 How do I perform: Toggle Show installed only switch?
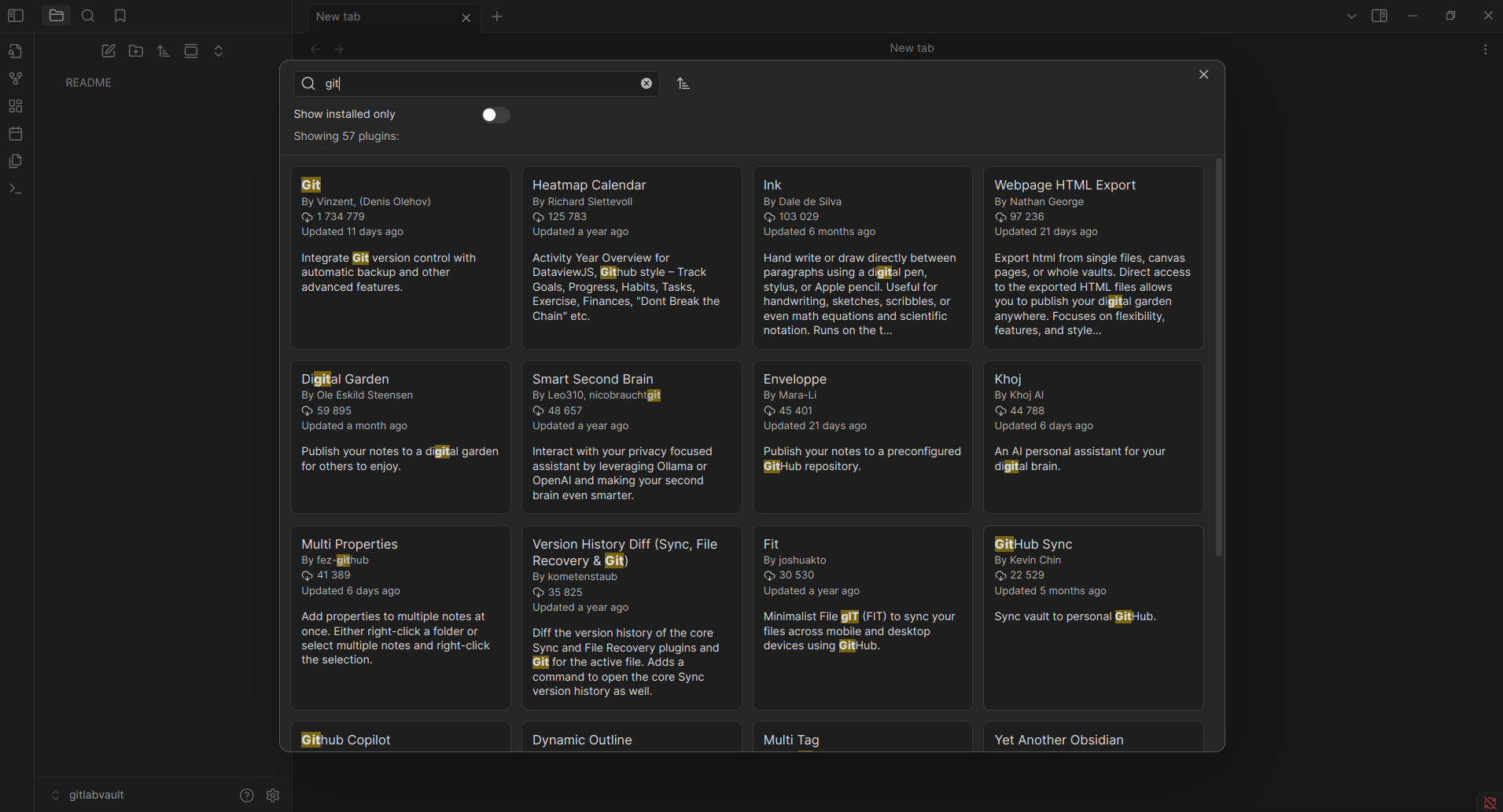[495, 115]
